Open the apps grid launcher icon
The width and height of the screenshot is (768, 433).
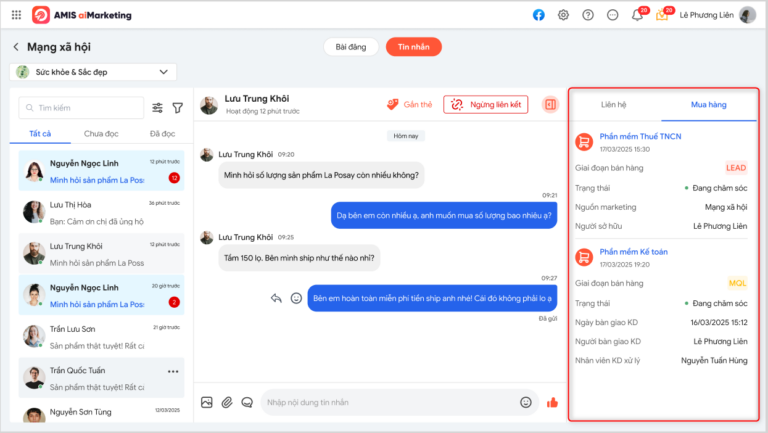coord(16,15)
